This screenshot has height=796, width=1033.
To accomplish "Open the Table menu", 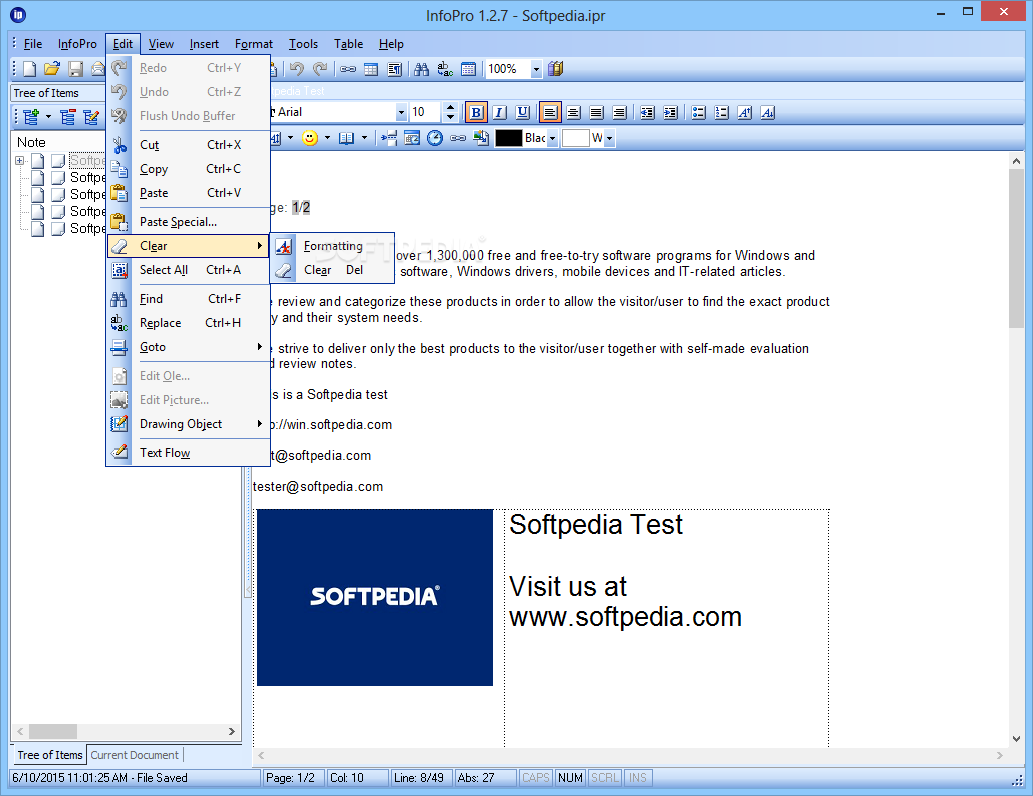I will (348, 44).
